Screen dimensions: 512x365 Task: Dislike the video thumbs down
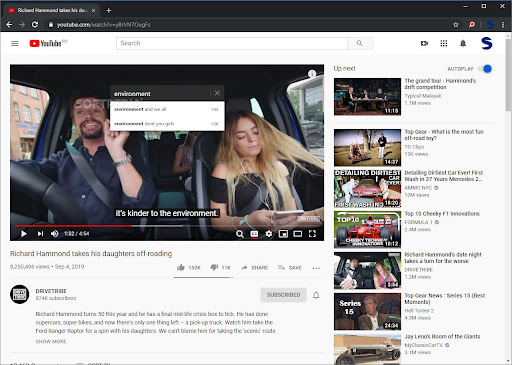click(x=221, y=267)
